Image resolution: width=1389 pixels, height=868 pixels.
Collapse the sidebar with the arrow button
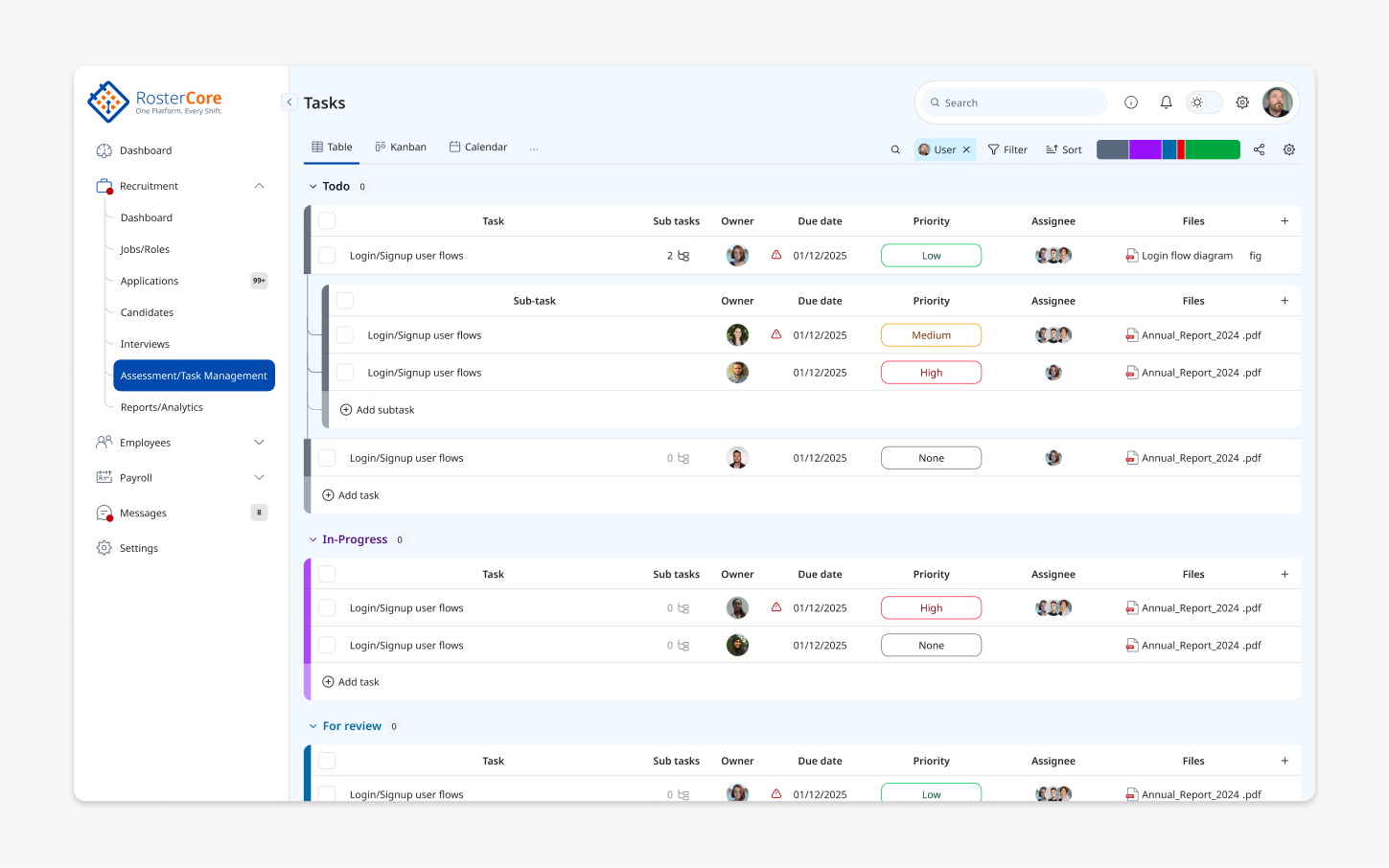point(289,102)
